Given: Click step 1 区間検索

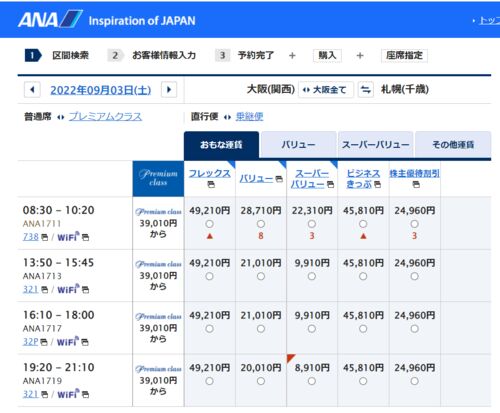Looking at the screenshot, I should 57,55.
